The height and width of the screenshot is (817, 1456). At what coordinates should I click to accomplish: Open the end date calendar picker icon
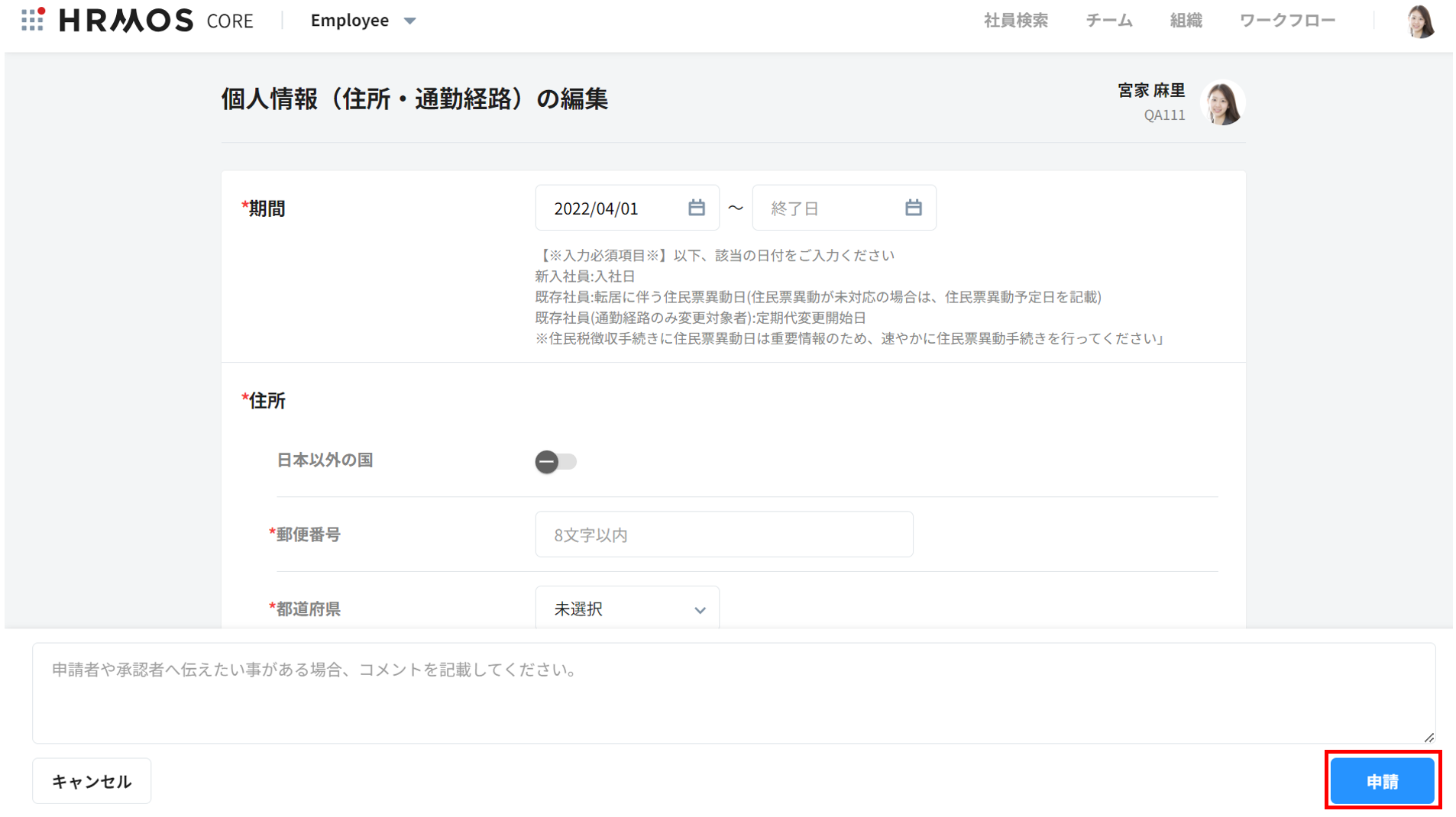click(913, 208)
